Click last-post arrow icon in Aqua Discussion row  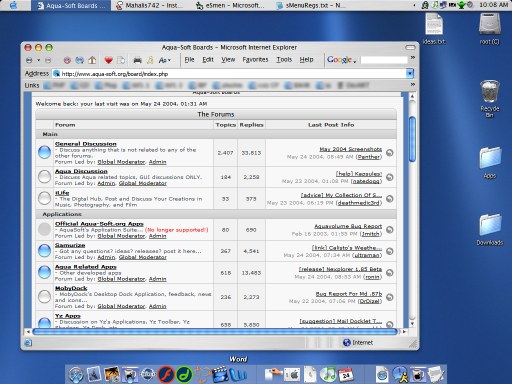coord(389,177)
